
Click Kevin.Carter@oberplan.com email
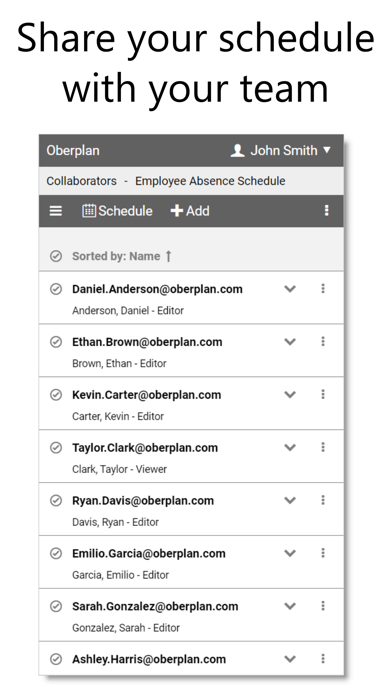[147, 395]
